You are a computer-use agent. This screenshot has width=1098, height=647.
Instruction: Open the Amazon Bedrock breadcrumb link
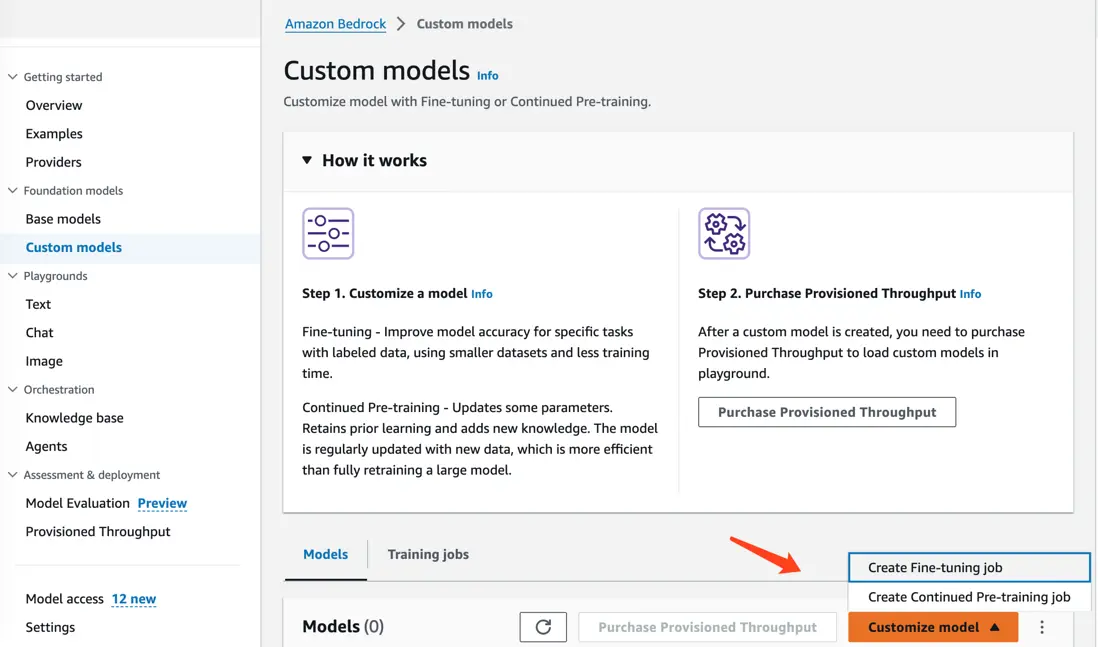(x=335, y=24)
